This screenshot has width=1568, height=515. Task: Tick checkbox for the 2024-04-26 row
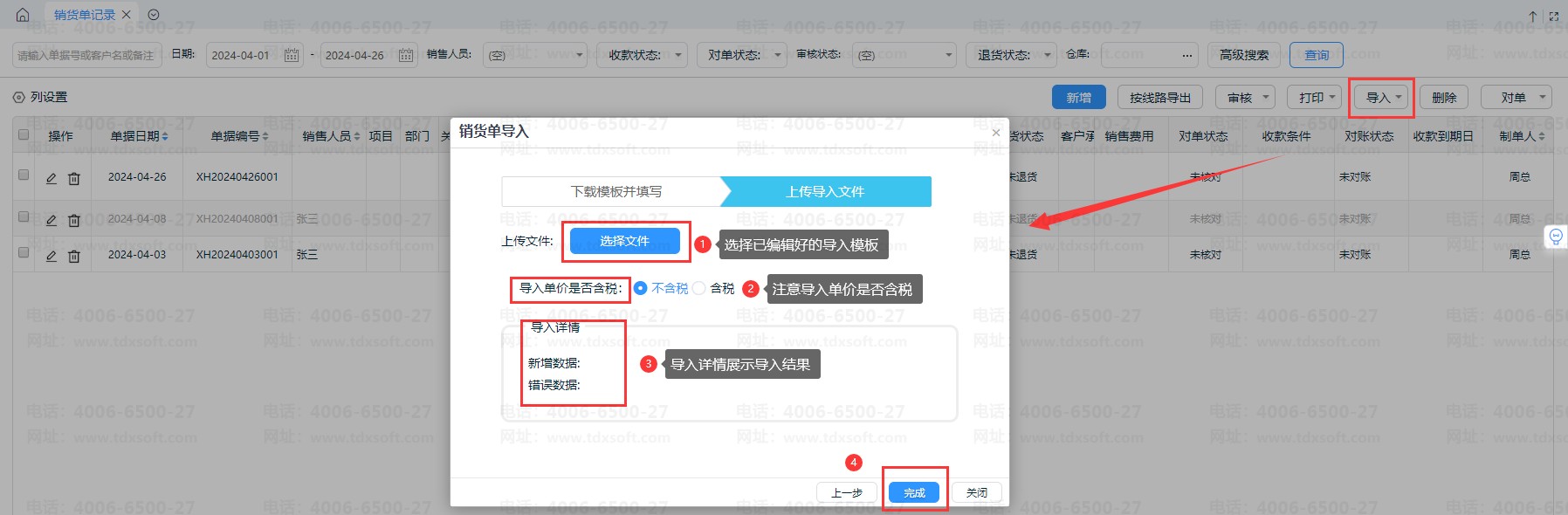point(24,175)
